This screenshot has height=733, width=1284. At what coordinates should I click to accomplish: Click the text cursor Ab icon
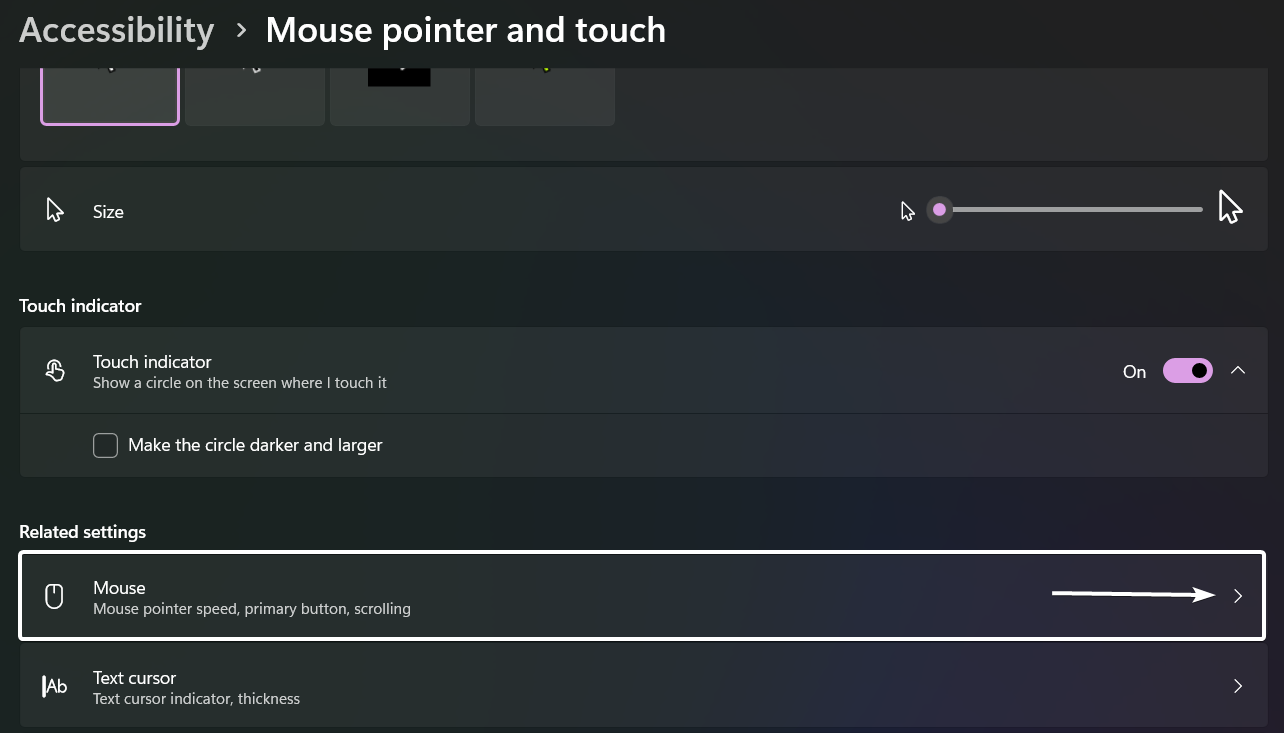[54, 686]
